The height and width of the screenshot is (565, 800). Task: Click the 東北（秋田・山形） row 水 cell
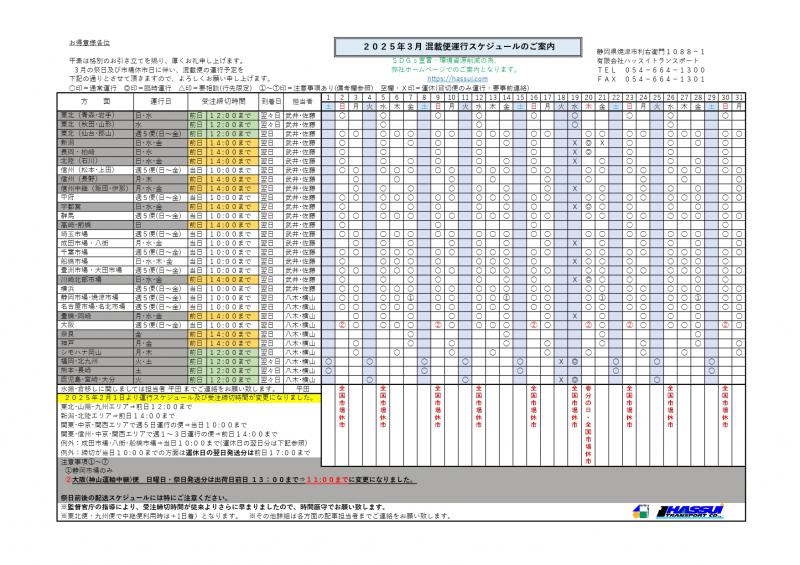coord(161,125)
